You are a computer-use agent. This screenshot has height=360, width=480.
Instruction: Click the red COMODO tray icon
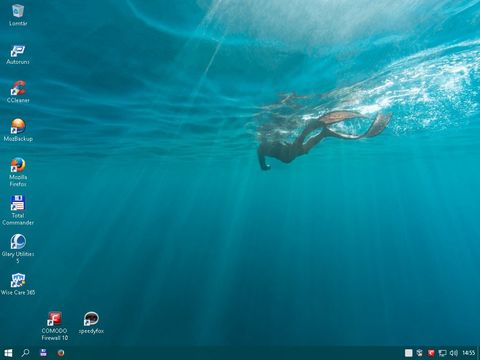click(431, 353)
